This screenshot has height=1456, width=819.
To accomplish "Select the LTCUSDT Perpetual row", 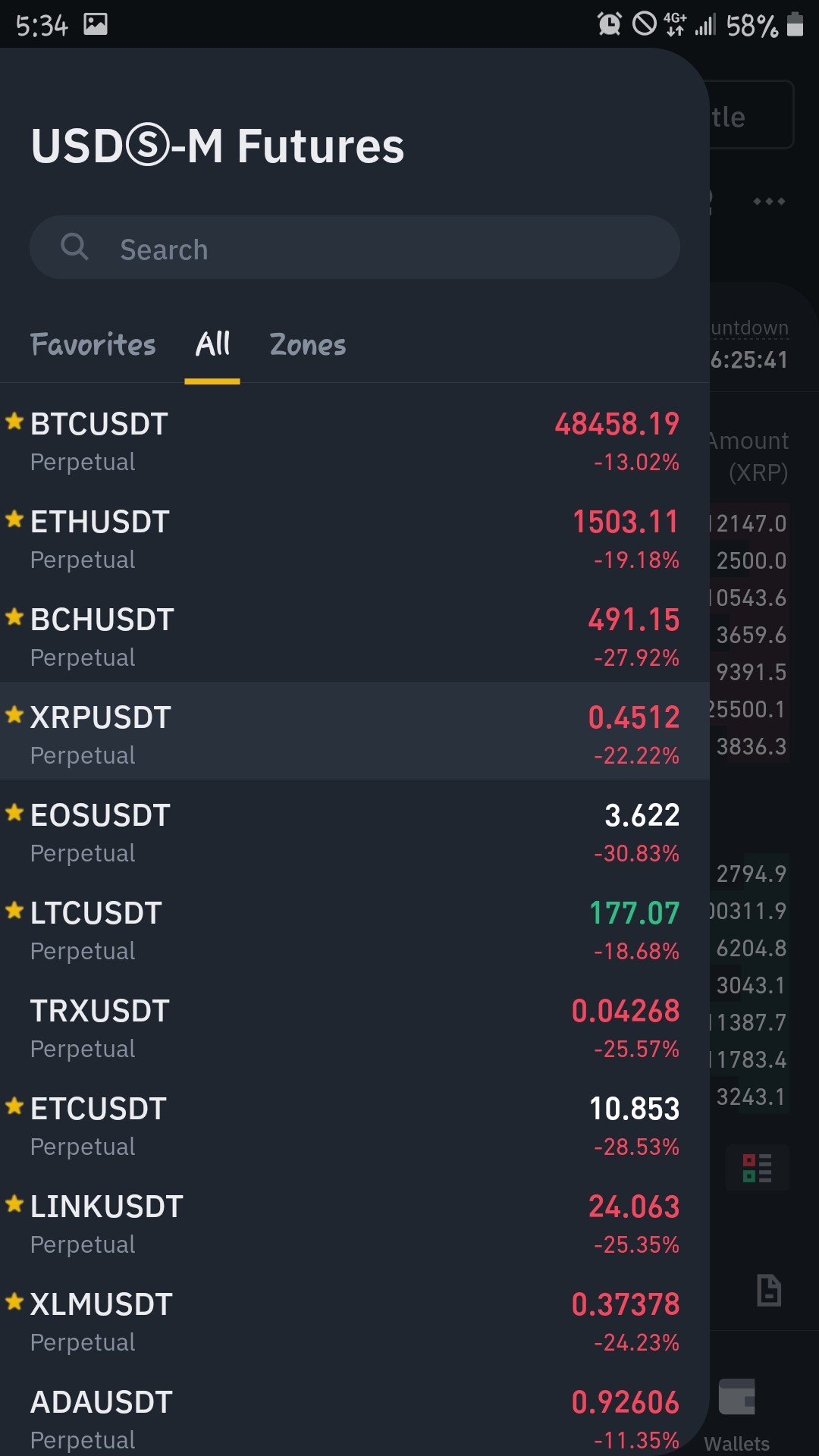I will click(x=355, y=931).
